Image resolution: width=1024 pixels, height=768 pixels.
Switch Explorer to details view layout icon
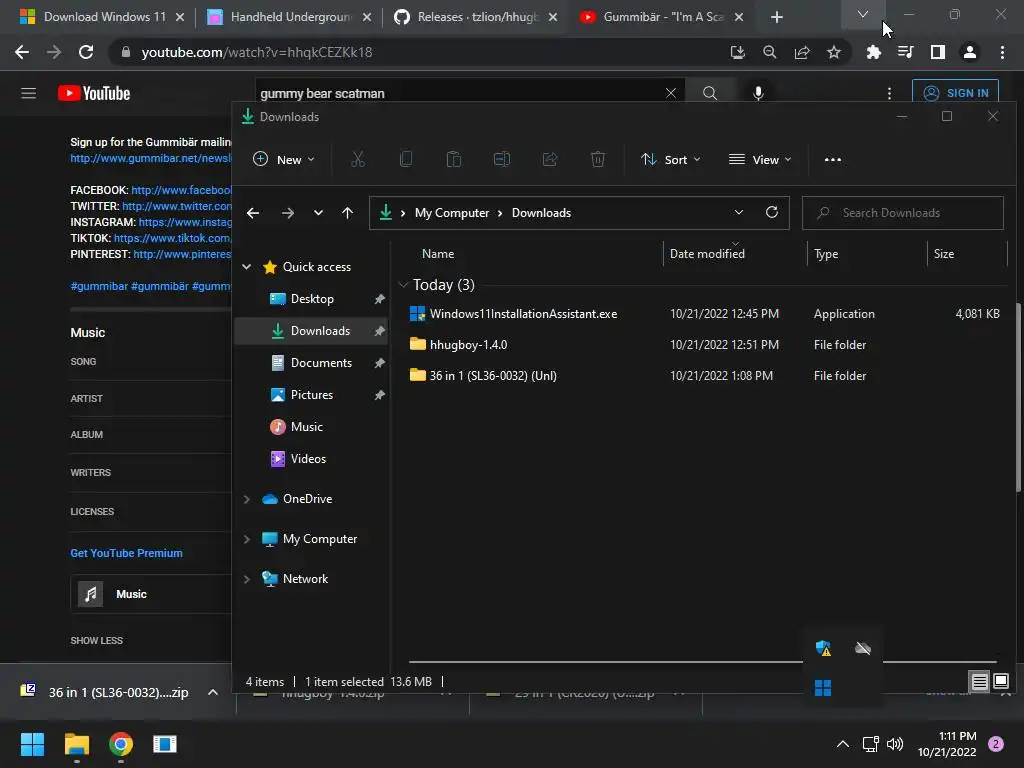click(x=980, y=682)
